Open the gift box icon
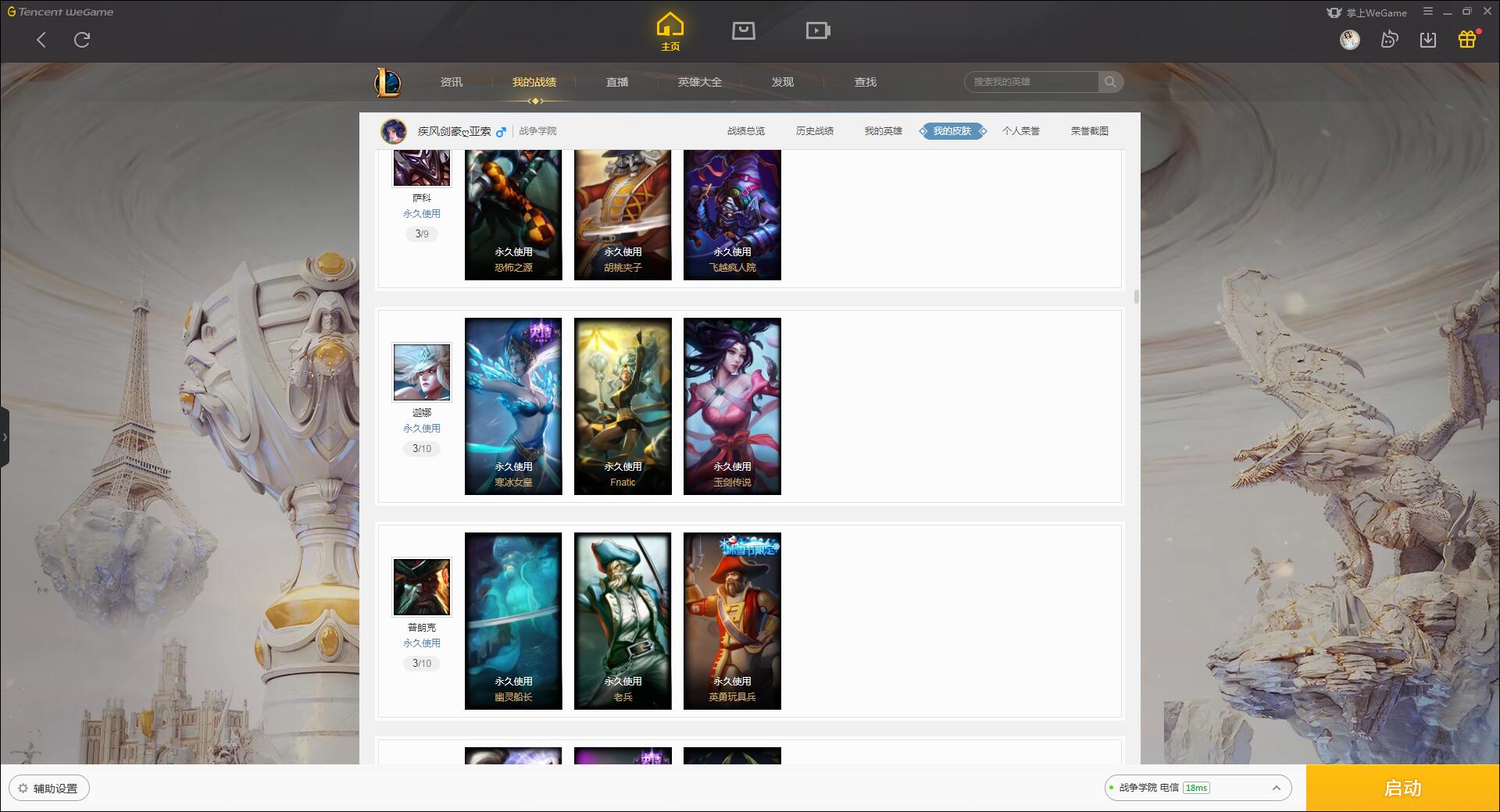1500x812 pixels. coord(1467,39)
